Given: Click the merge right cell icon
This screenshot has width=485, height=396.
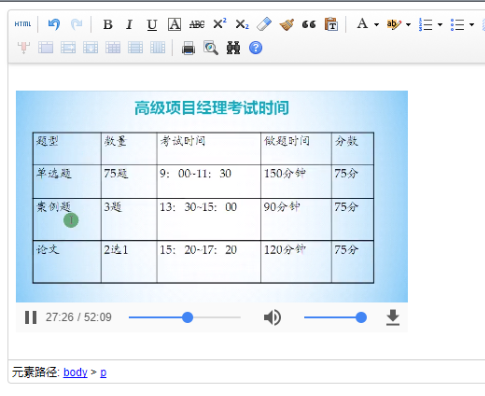Looking at the screenshot, I should pos(68,48).
